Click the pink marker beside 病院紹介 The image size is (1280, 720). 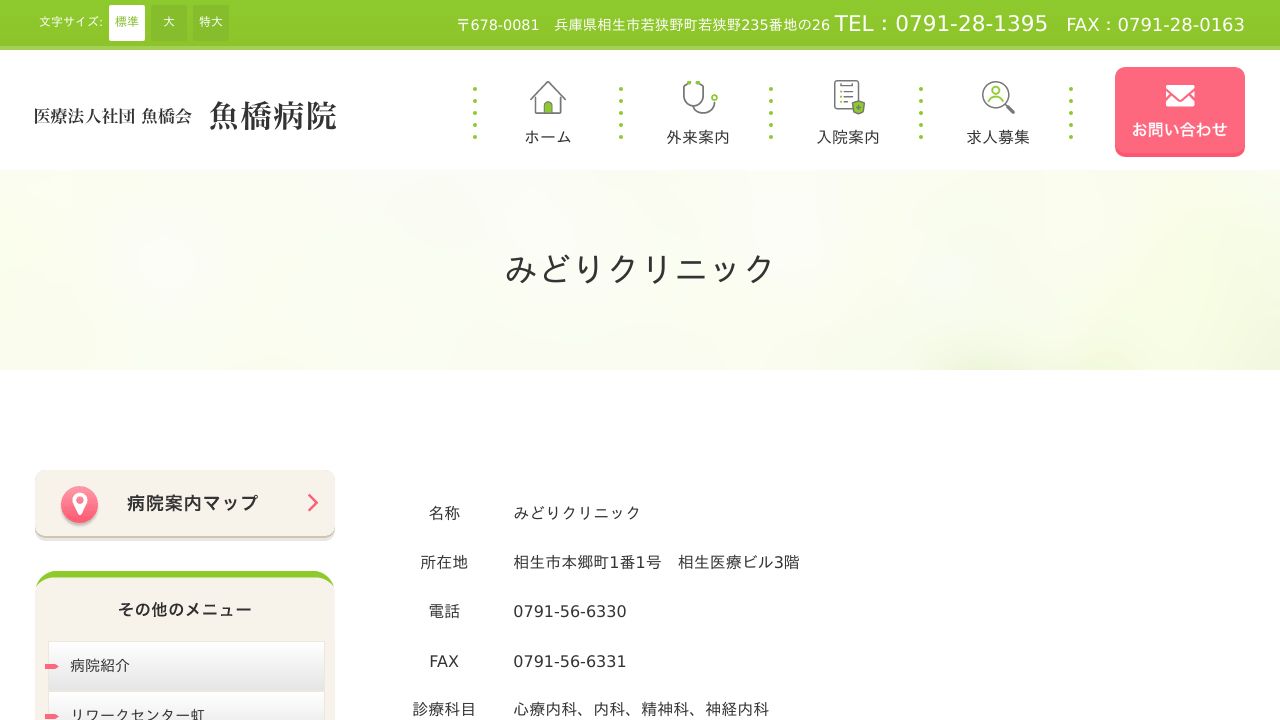point(52,666)
